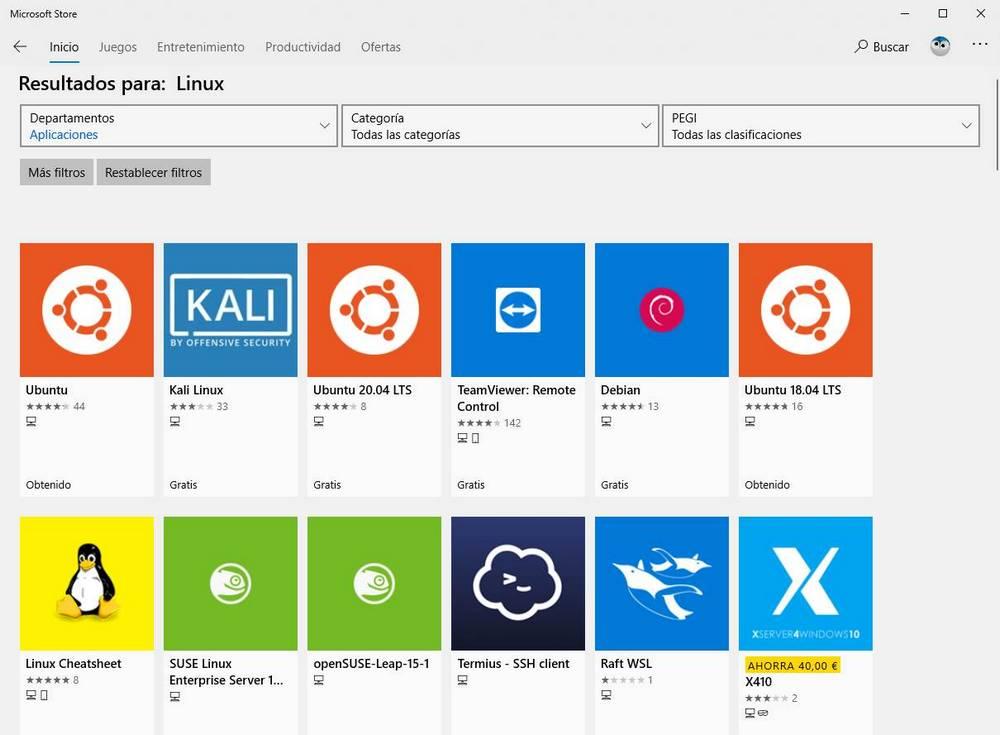Open the Debian swirl tile image

[662, 309]
